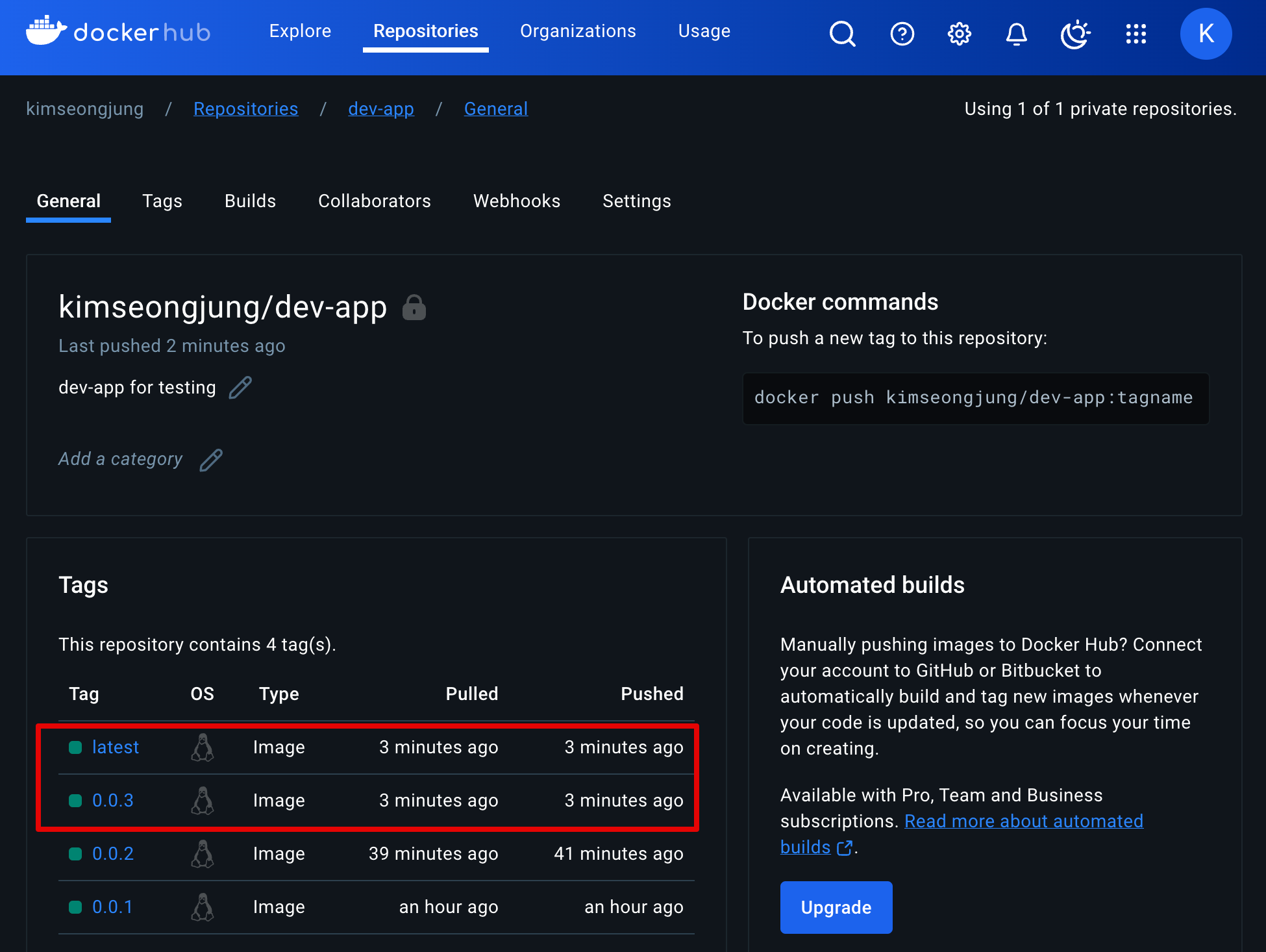Click the 'dev-app for testing' description
This screenshot has width=1266, height=952.
click(x=137, y=388)
